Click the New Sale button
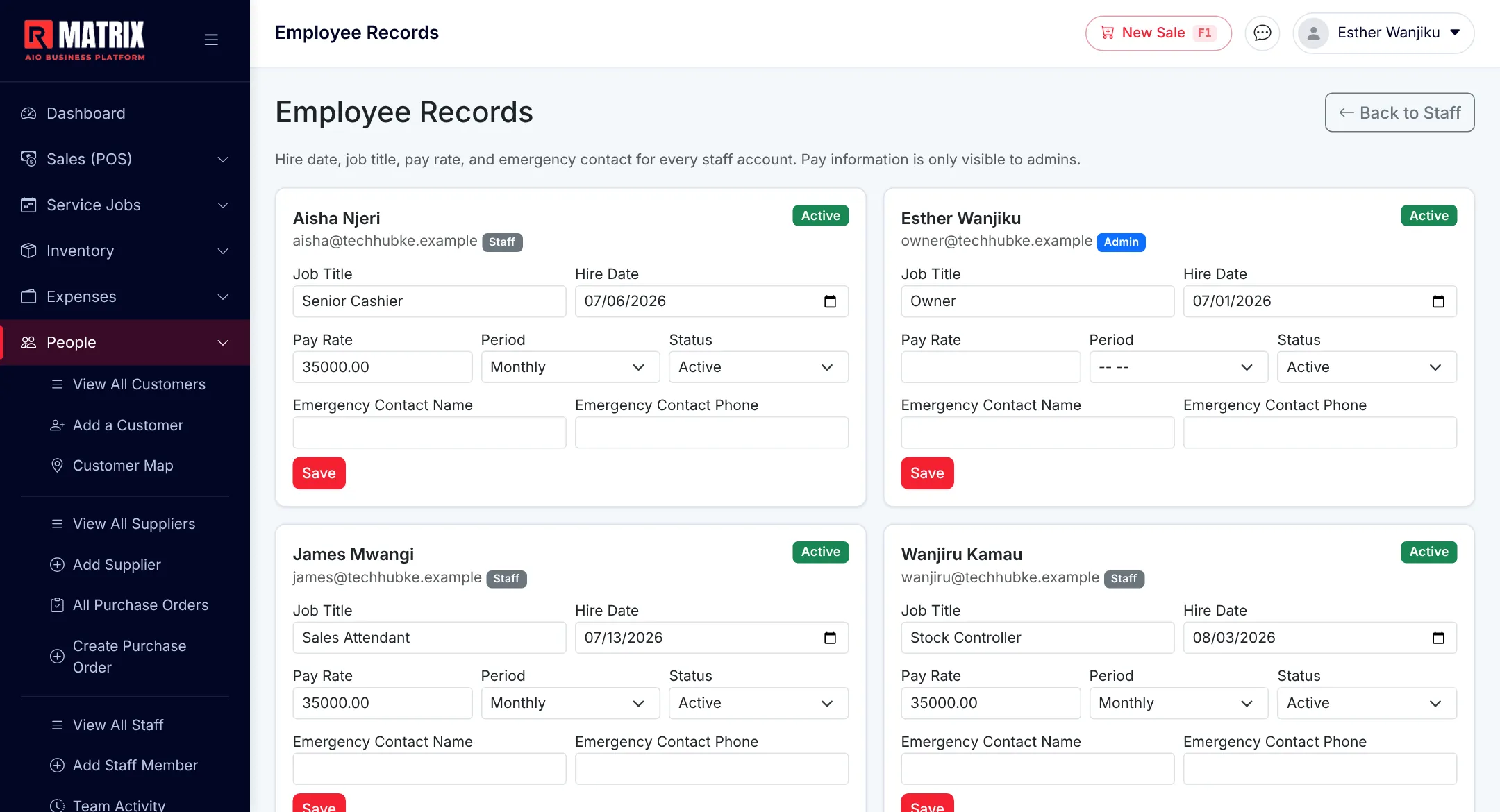The width and height of the screenshot is (1500, 812). click(x=1158, y=33)
